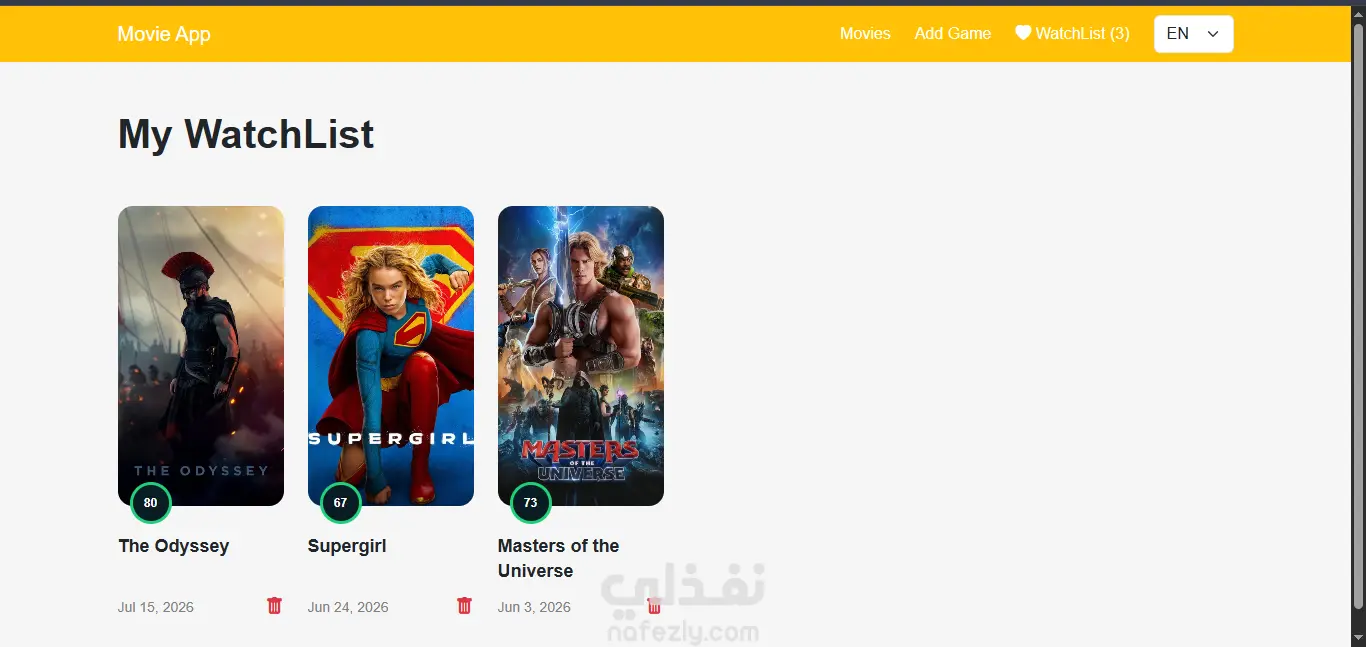Go to the Movies page
This screenshot has height=647, width=1366.
[865, 34]
